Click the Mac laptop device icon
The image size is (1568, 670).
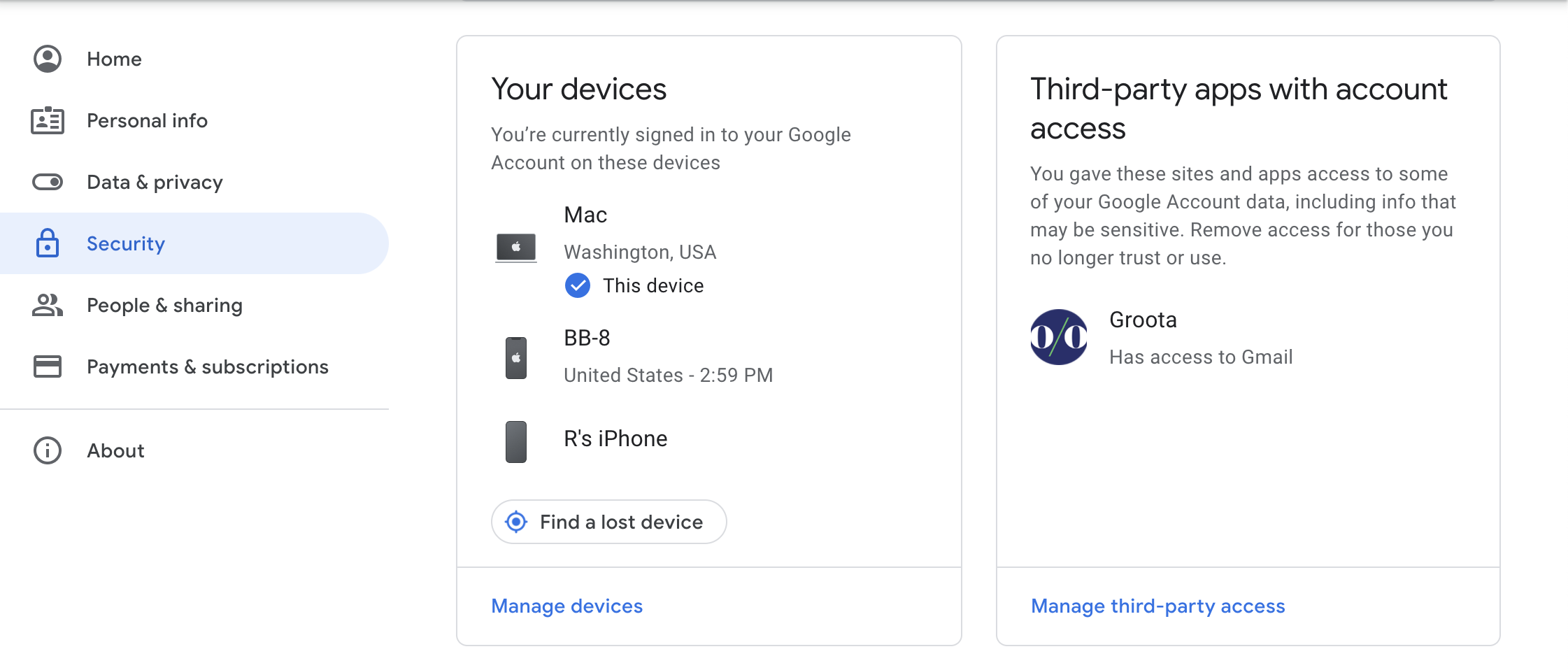(516, 248)
